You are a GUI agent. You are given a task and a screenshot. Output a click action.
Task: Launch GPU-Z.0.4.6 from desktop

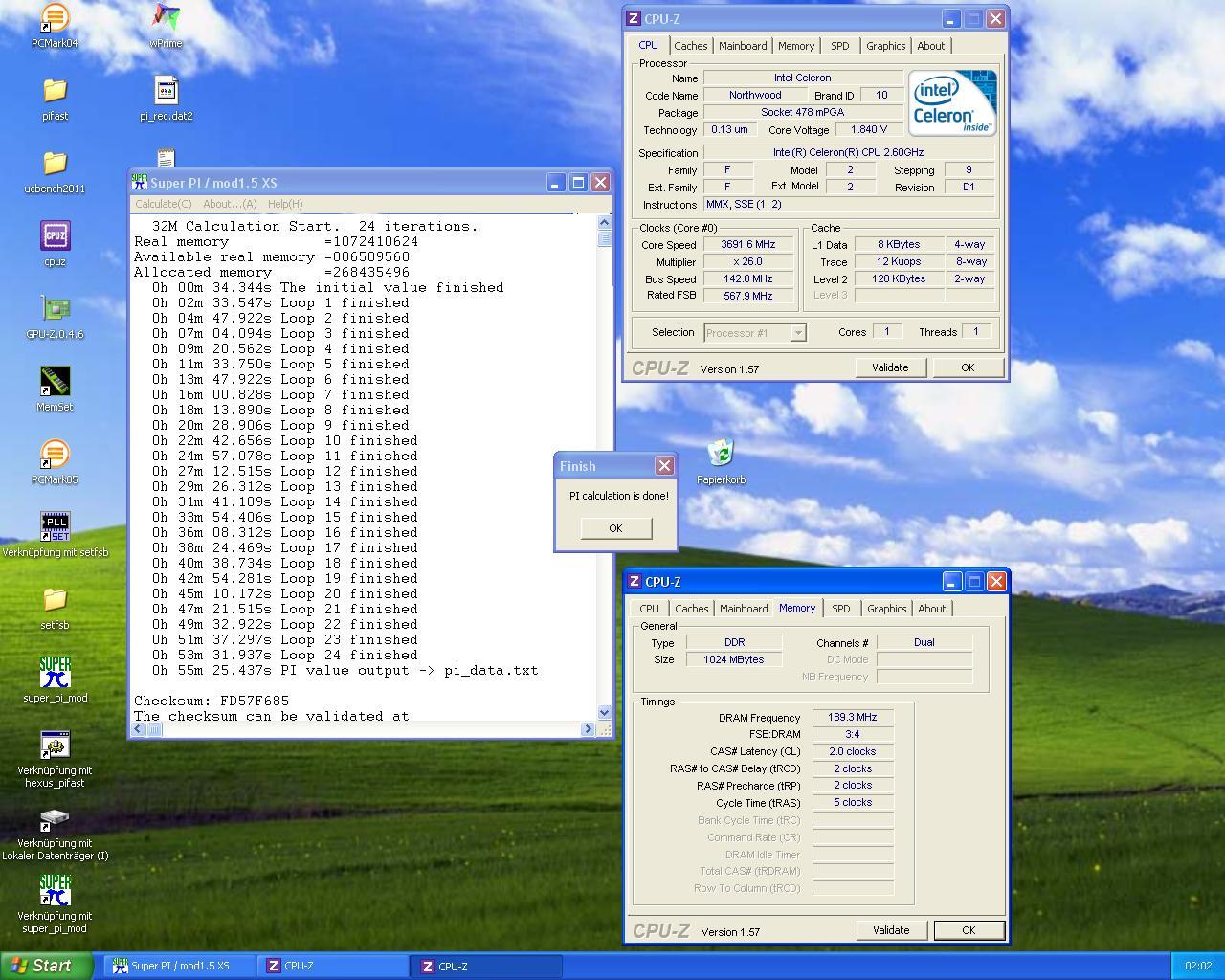55,318
